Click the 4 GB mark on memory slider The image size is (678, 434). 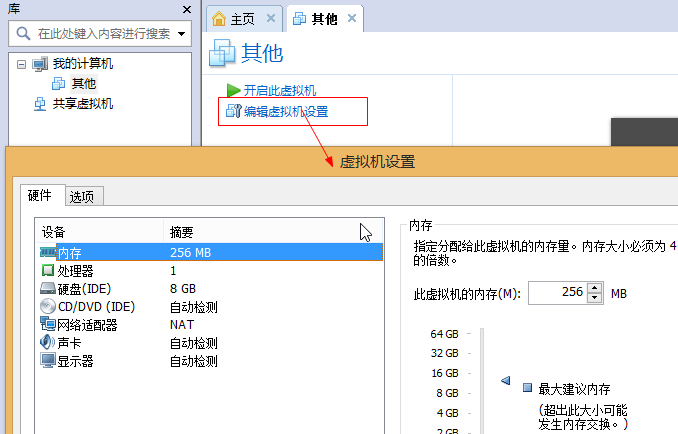[x=448, y=413]
